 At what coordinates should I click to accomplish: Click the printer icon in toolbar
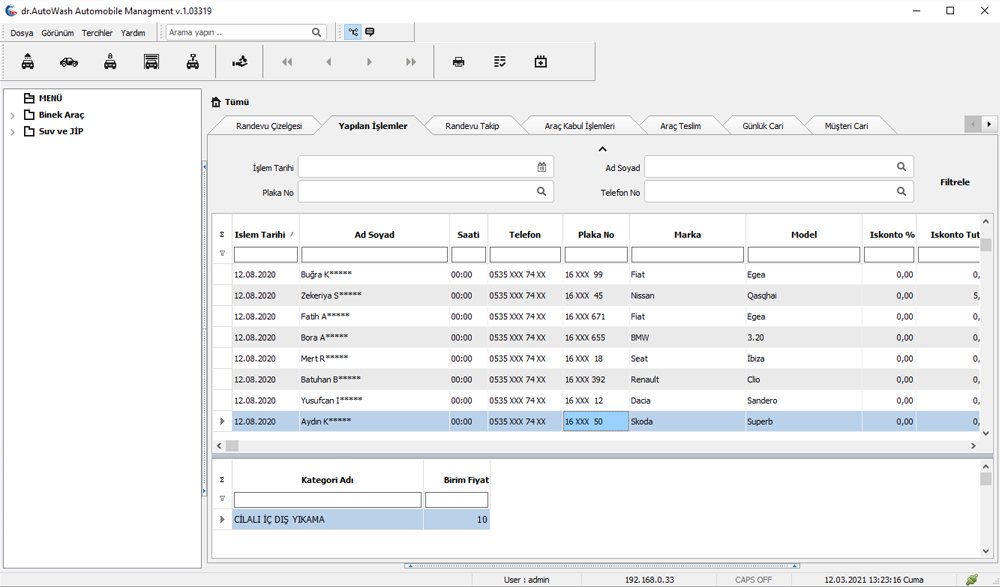(458, 62)
